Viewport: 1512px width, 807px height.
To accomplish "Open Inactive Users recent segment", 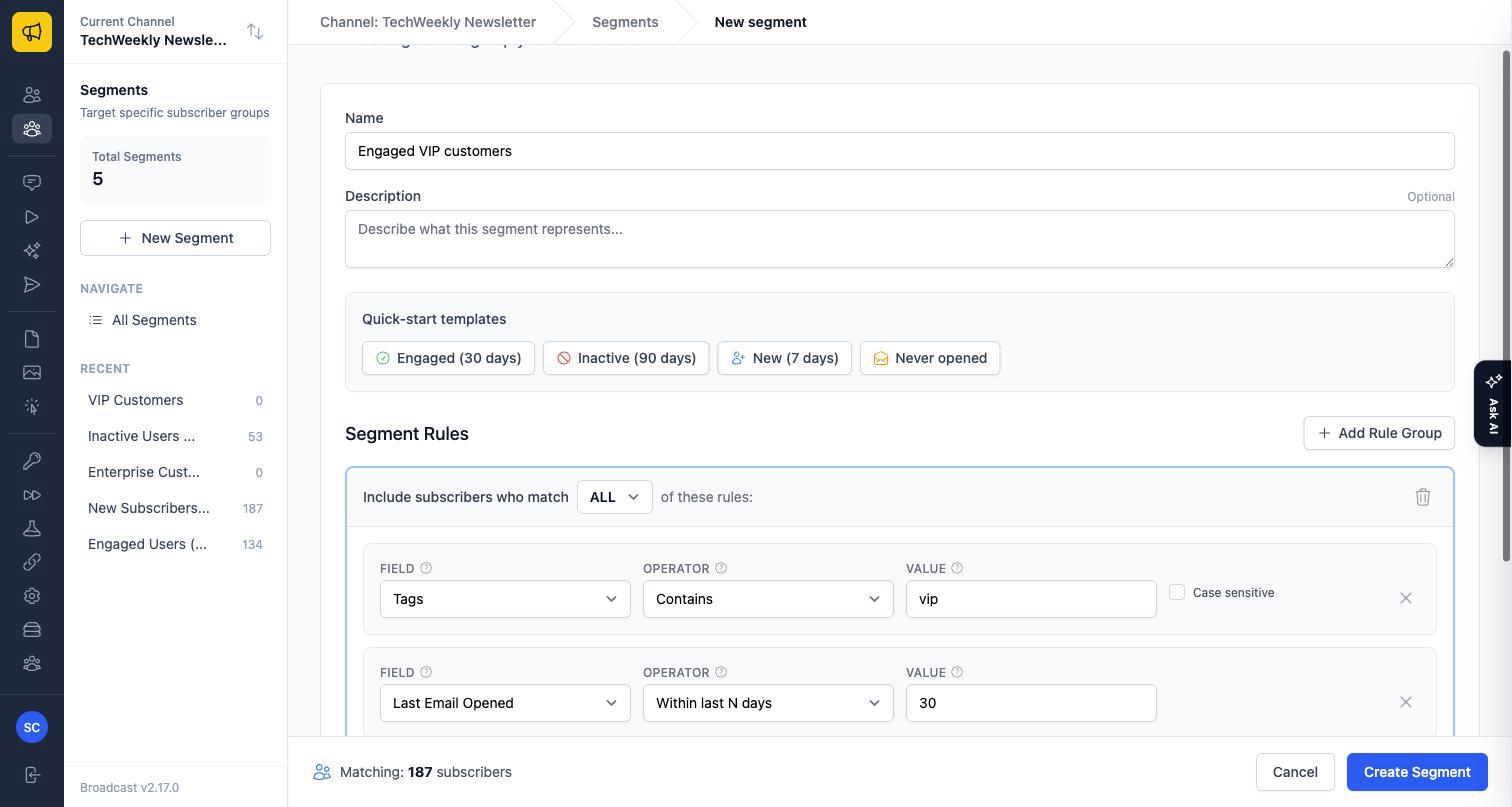I will click(x=175, y=436).
